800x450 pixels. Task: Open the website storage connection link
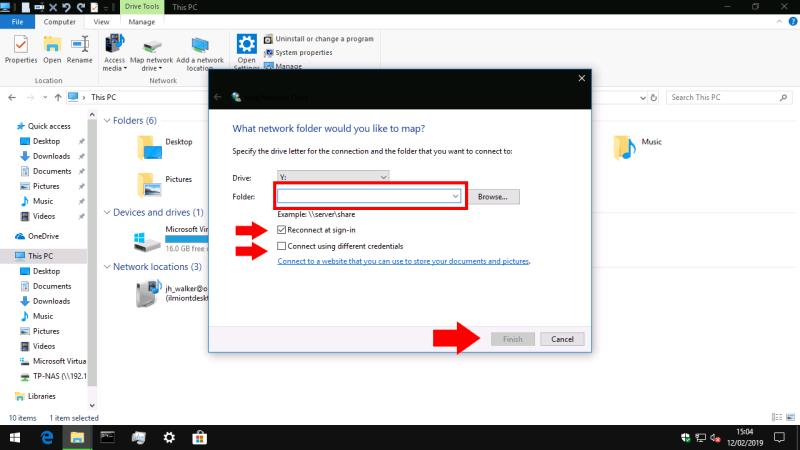(x=404, y=261)
